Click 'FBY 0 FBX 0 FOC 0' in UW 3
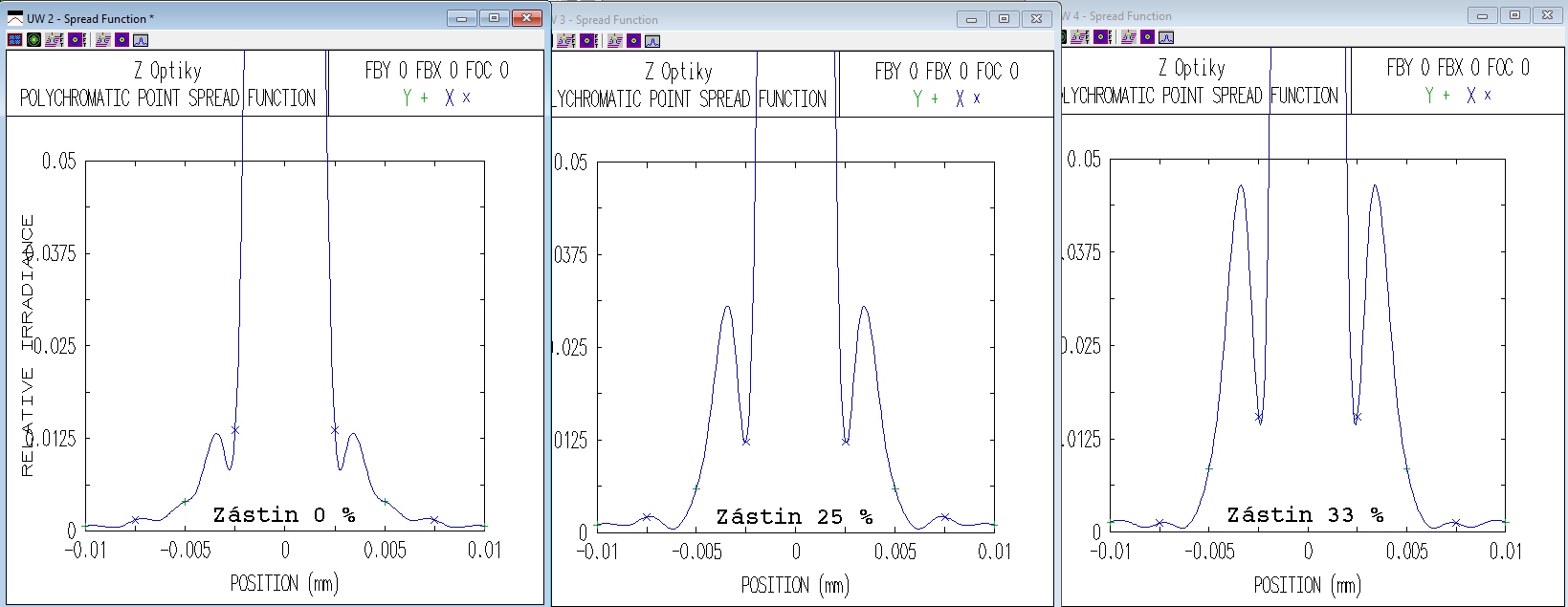This screenshot has width=1568, height=607. point(947,72)
